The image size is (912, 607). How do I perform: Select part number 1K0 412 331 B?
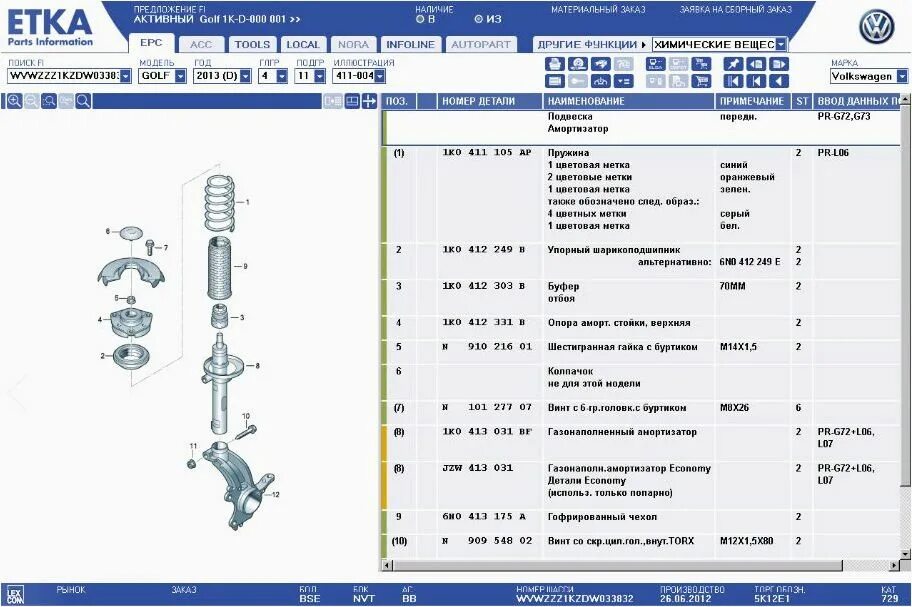pyautogui.click(x=483, y=322)
